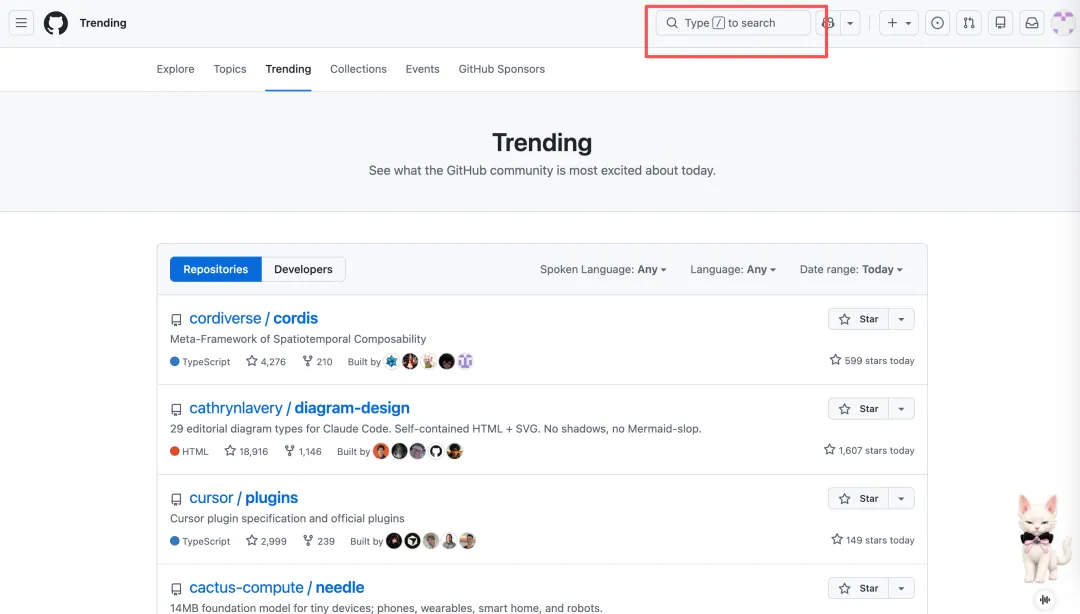Screen dimensions: 1080x614
Task: Star the cordiverse / cordis repository
Action: point(858,319)
